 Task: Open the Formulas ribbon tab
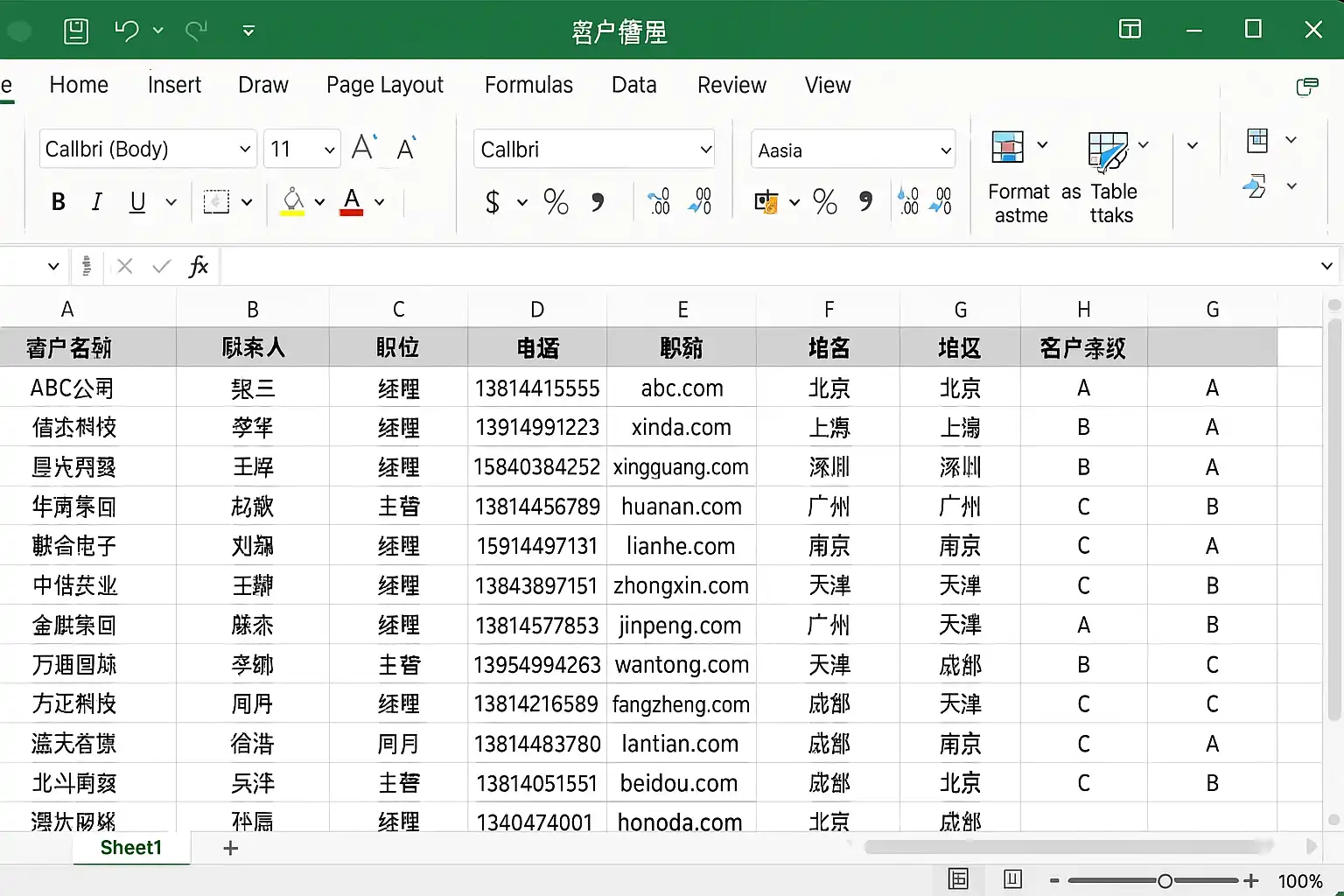[528, 85]
